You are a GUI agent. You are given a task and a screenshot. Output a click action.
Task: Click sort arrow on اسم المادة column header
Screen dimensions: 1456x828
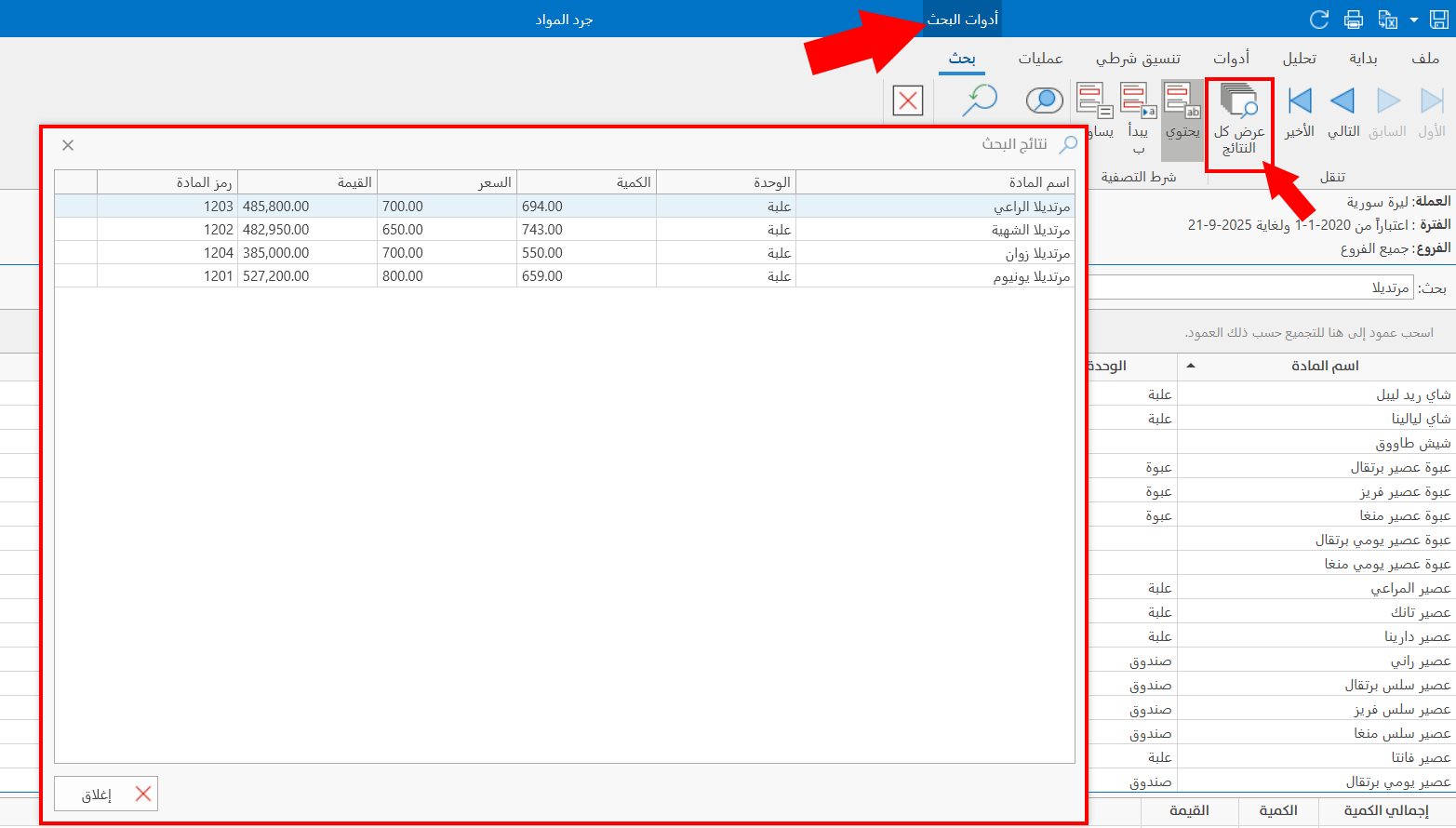click(1192, 367)
